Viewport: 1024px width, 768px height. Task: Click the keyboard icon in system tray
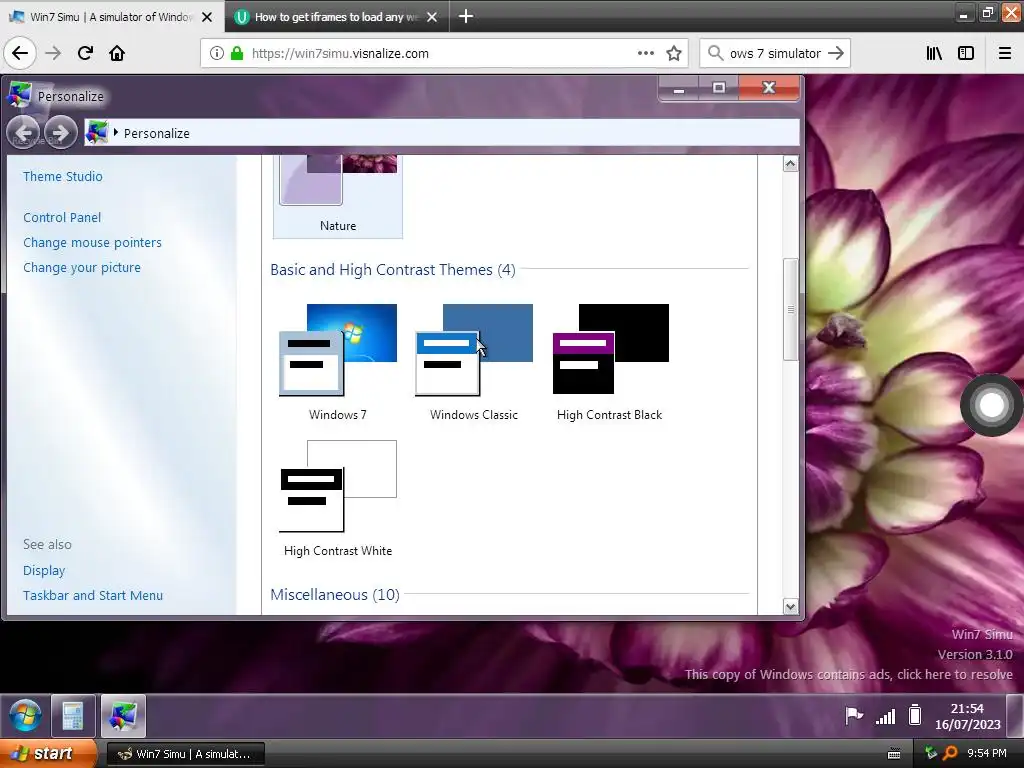point(894,754)
